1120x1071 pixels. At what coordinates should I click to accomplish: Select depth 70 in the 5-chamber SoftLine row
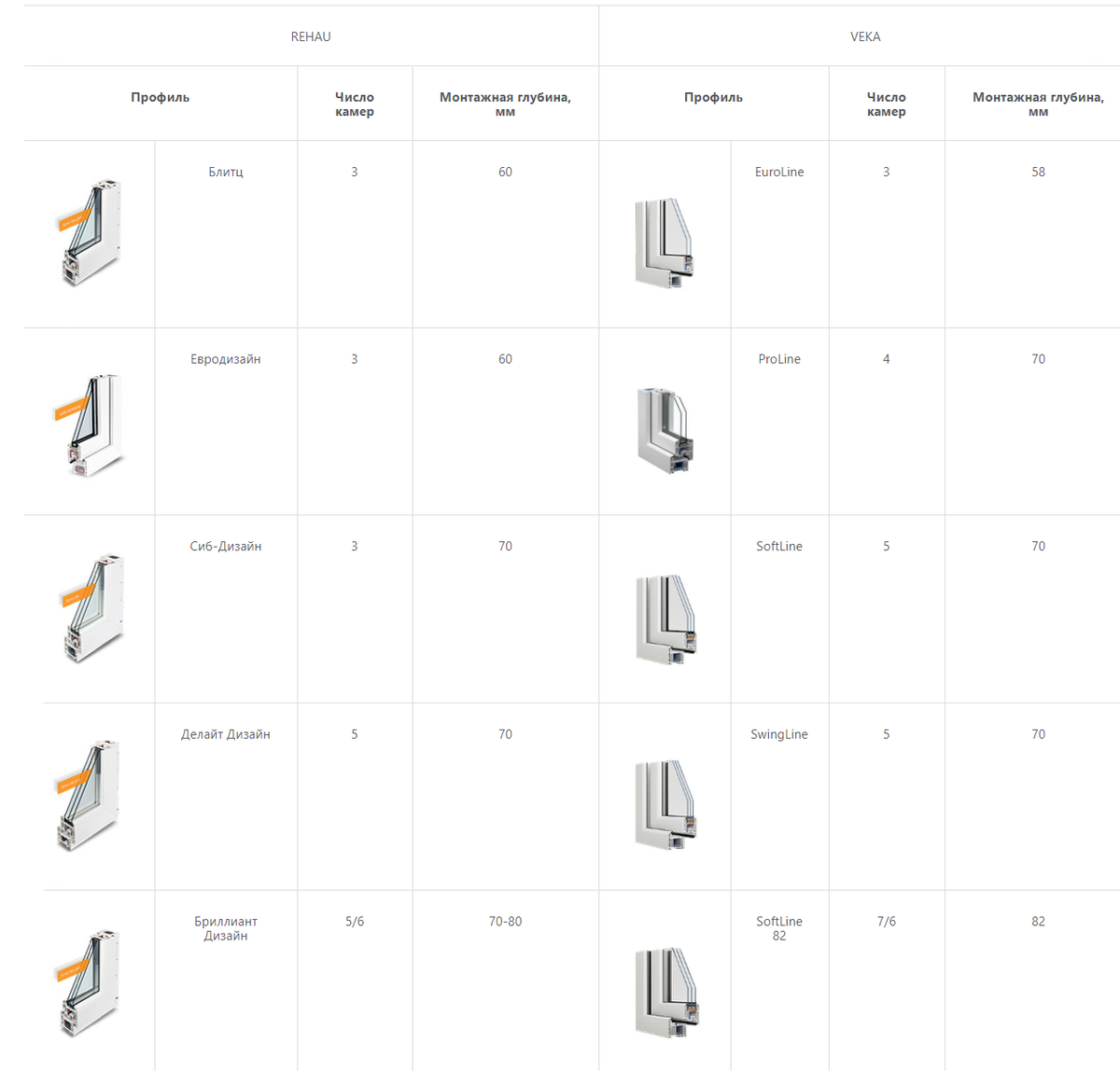(x=1038, y=546)
